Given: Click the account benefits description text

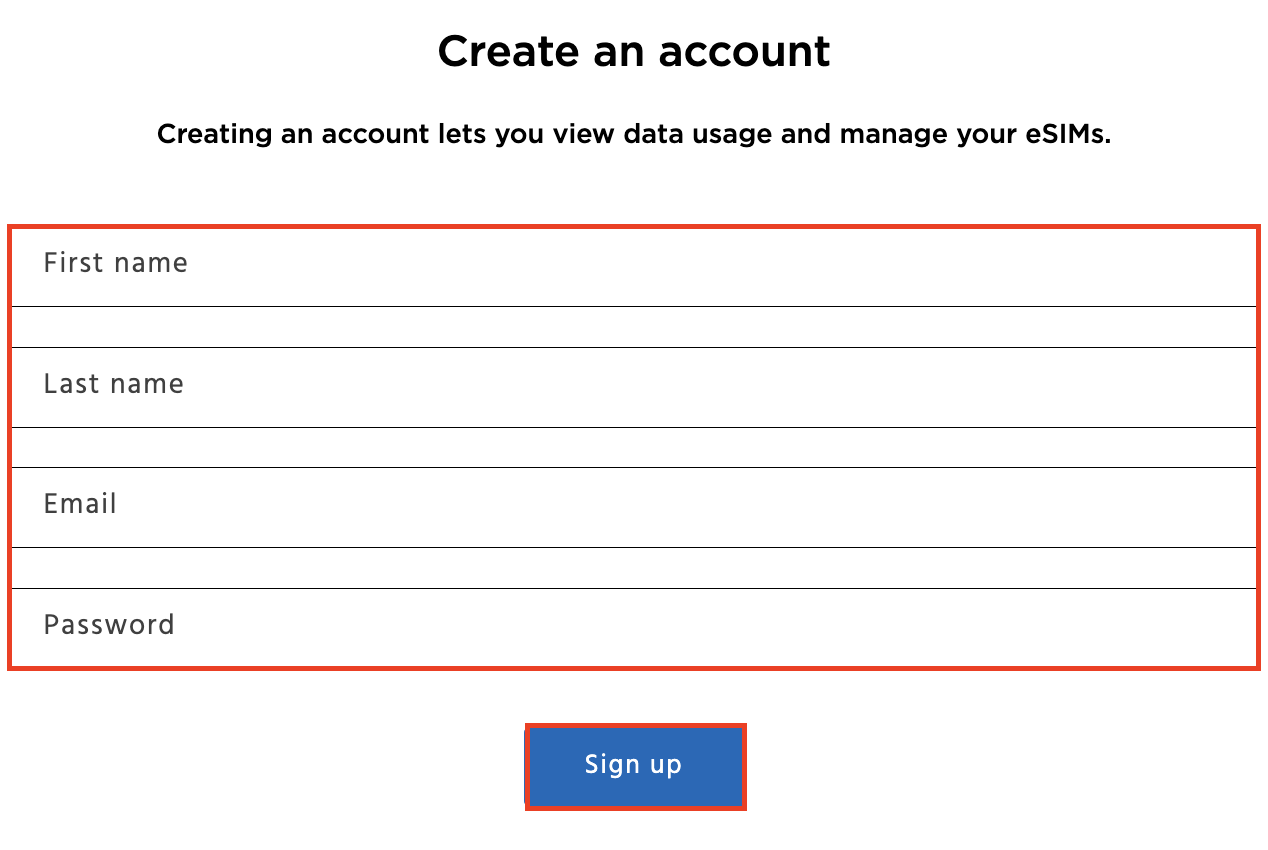Looking at the screenshot, I should (634, 133).
